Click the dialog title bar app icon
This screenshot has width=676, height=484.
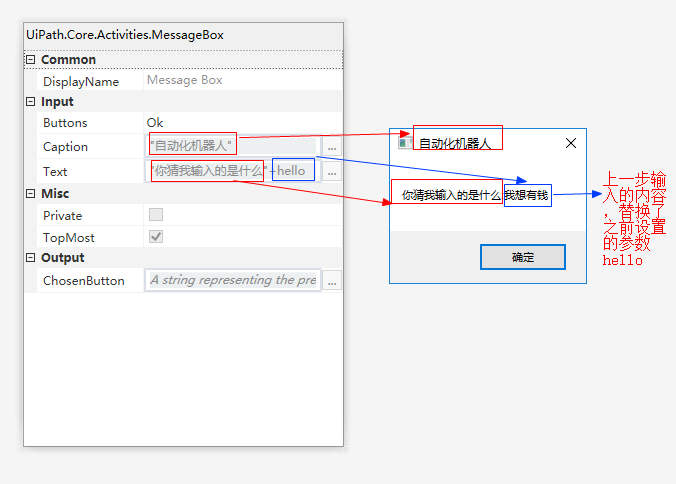[405, 143]
